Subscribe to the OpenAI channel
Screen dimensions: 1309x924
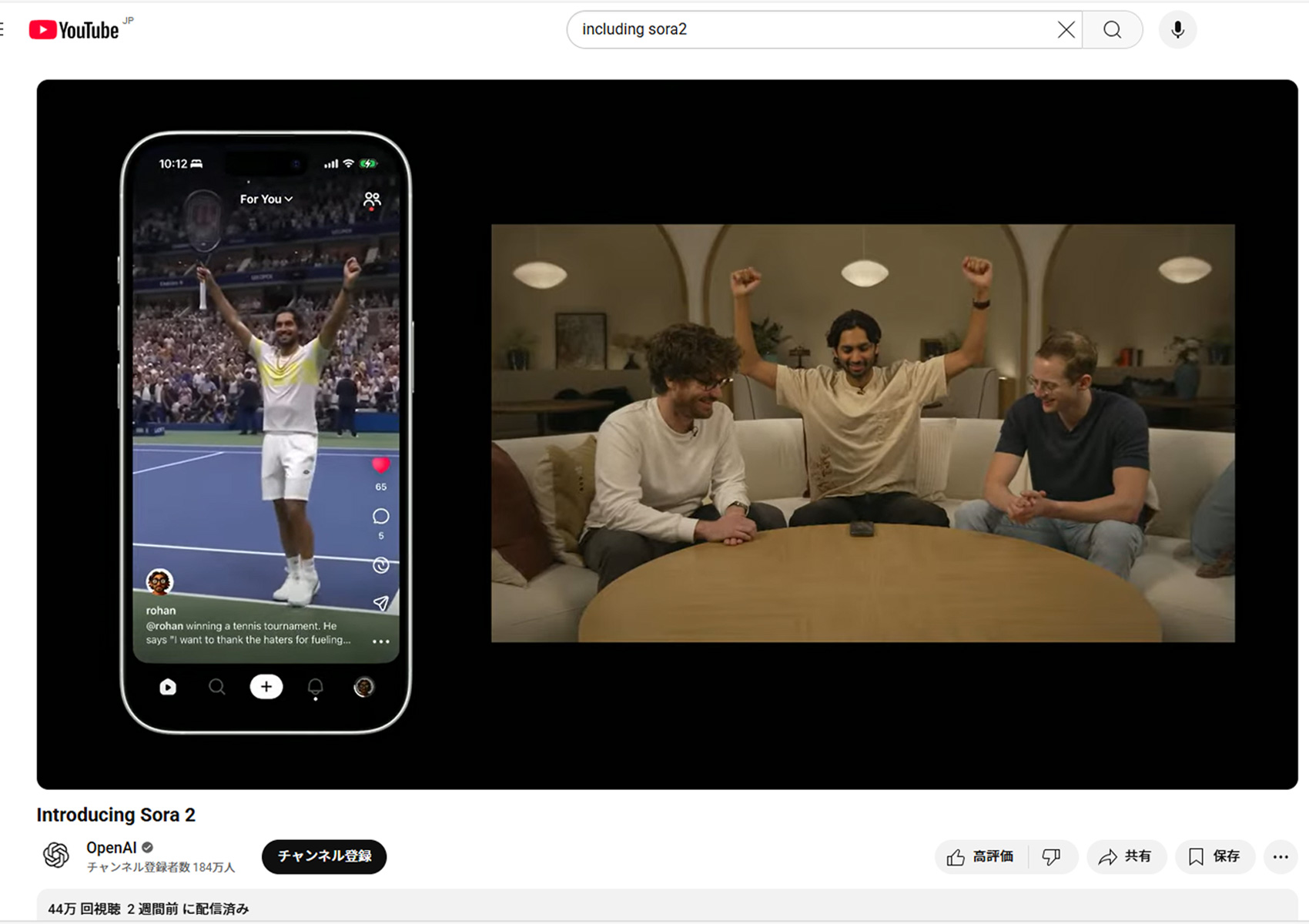324,856
